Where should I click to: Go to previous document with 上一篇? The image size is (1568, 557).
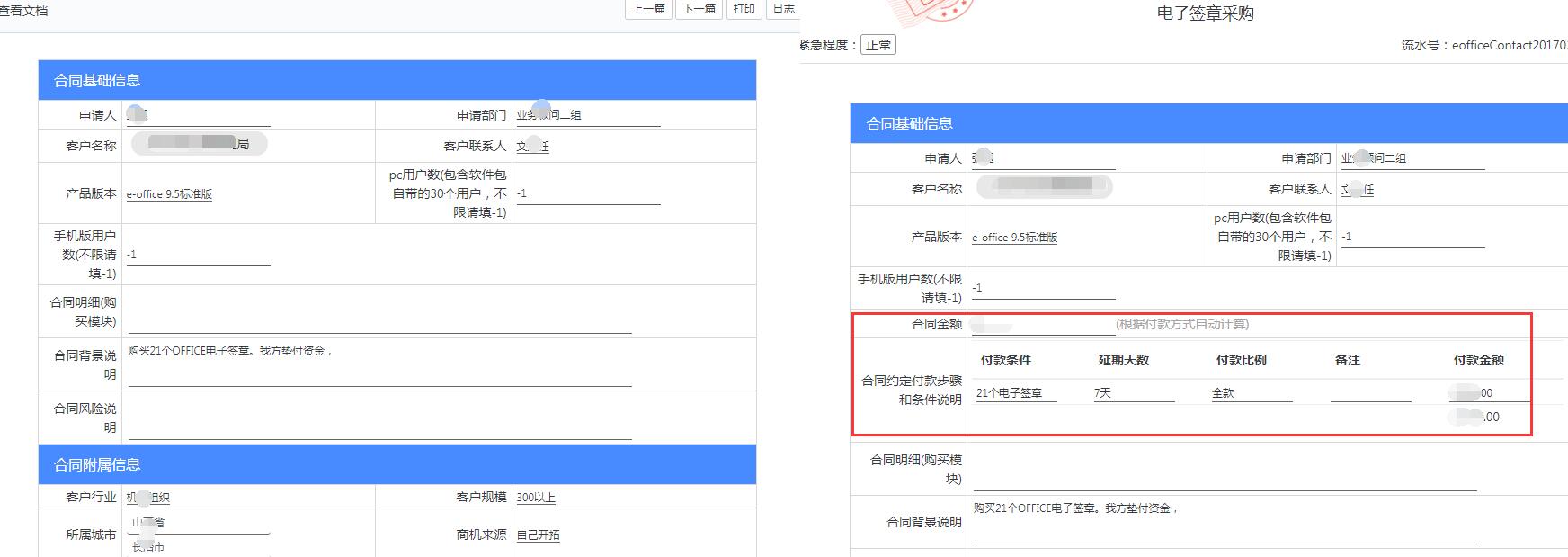point(648,9)
